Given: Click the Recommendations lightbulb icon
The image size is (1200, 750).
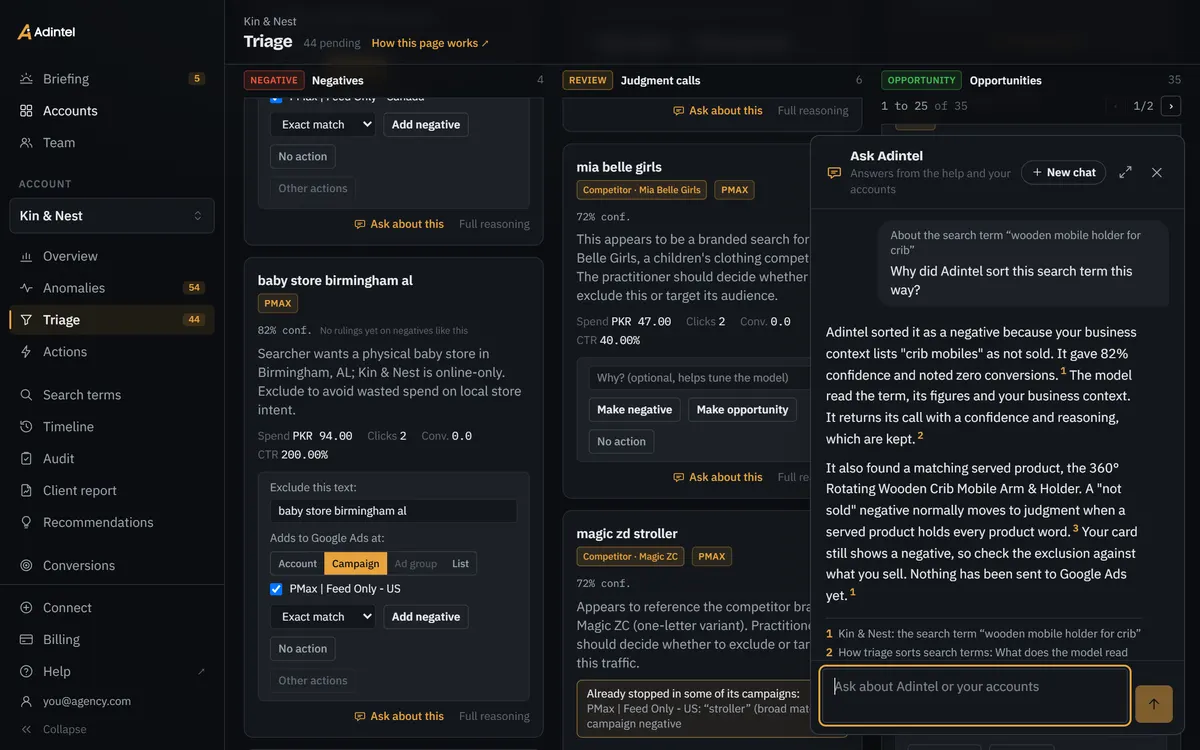Looking at the screenshot, I should coord(26,523).
